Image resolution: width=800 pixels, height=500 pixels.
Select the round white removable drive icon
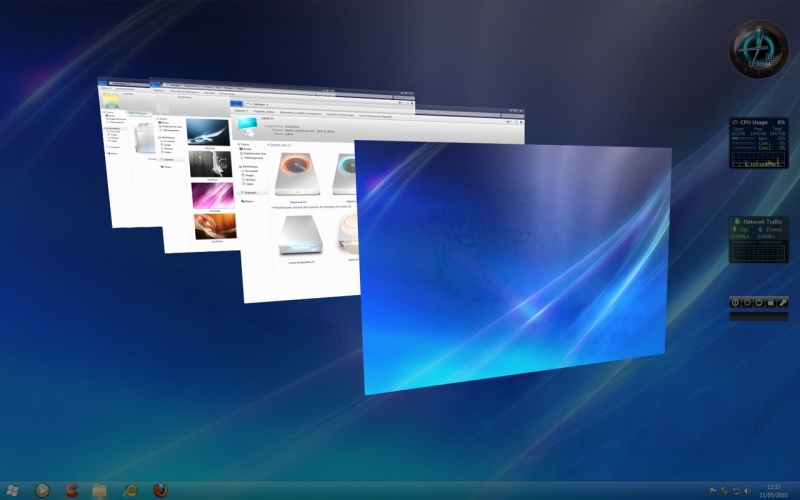tap(348, 234)
